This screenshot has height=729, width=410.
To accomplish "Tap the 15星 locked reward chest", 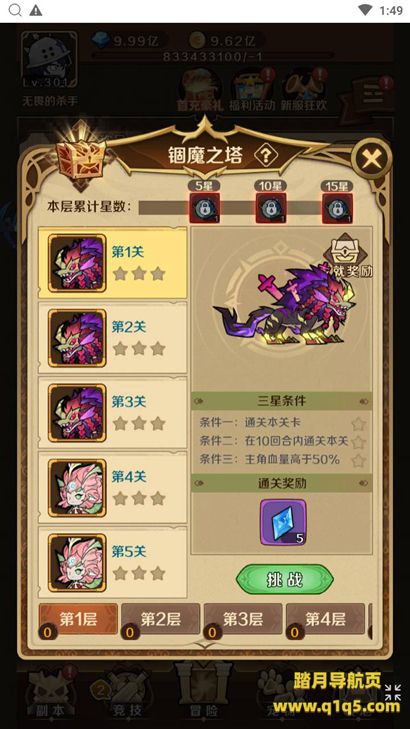I will (337, 208).
